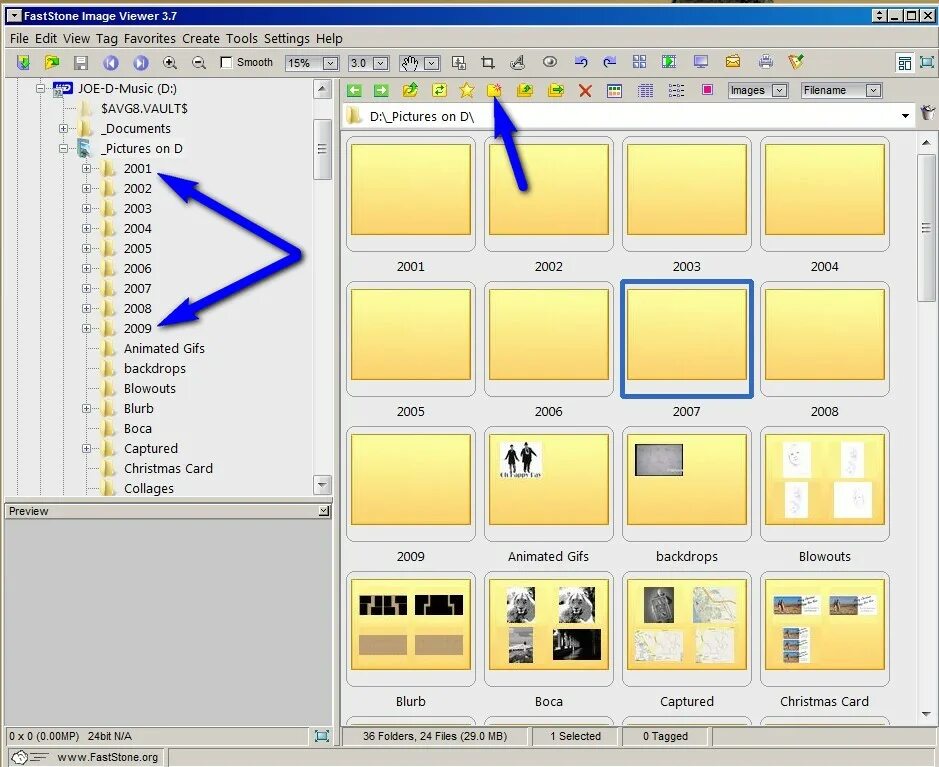Image resolution: width=939 pixels, height=767 pixels.
Task: Open the Tag menu
Action: [107, 38]
